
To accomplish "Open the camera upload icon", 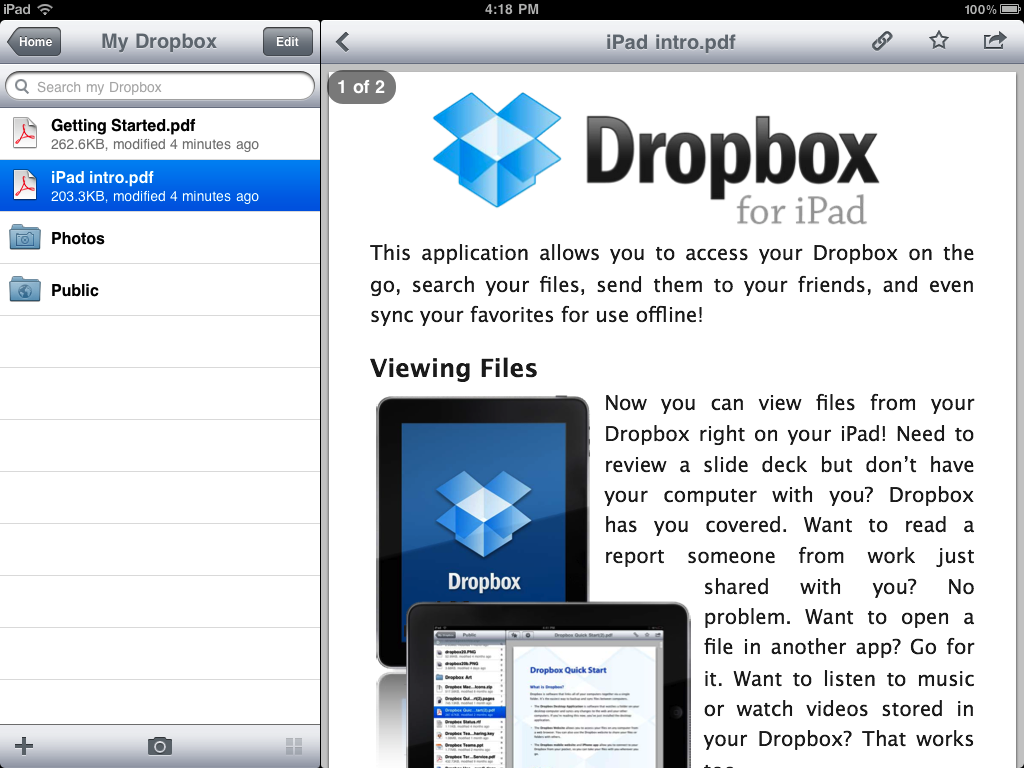I will (159, 746).
